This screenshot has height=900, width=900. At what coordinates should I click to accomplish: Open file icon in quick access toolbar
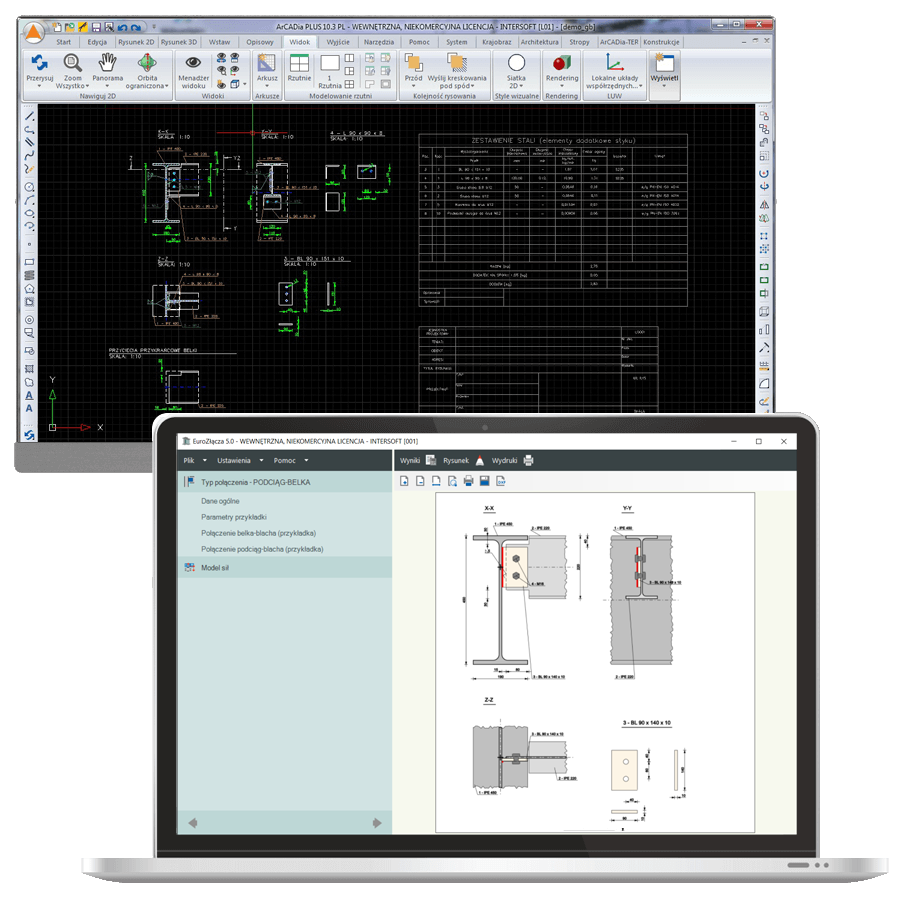point(69,27)
